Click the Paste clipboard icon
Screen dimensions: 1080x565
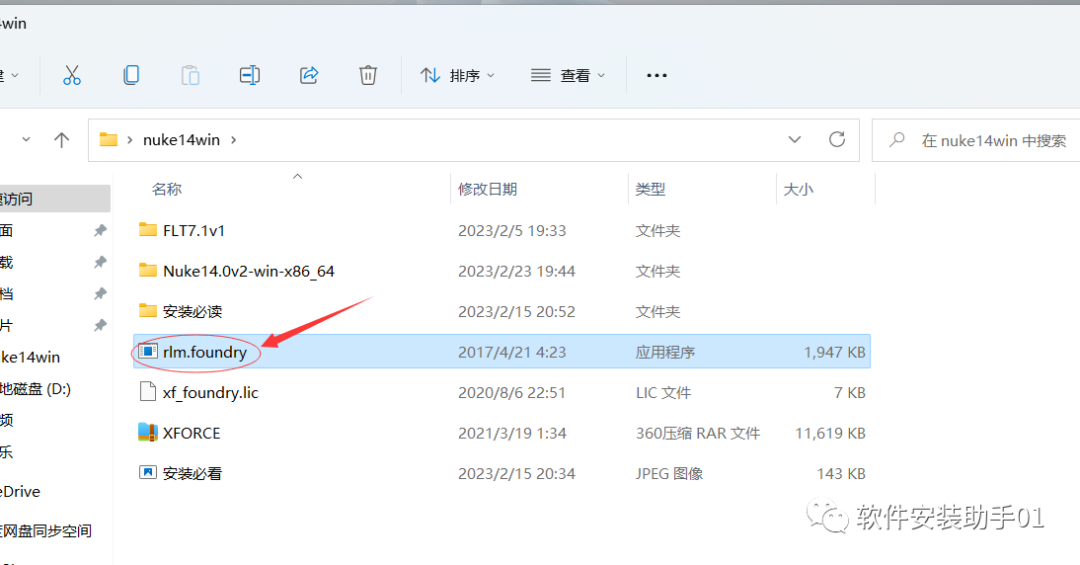(190, 75)
